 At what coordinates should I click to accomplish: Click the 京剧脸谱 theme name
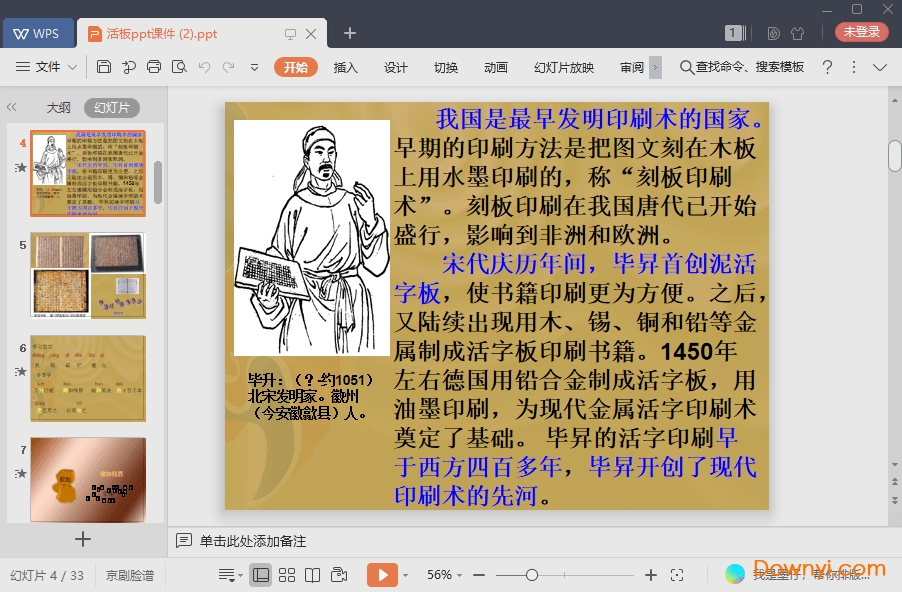[x=130, y=575]
